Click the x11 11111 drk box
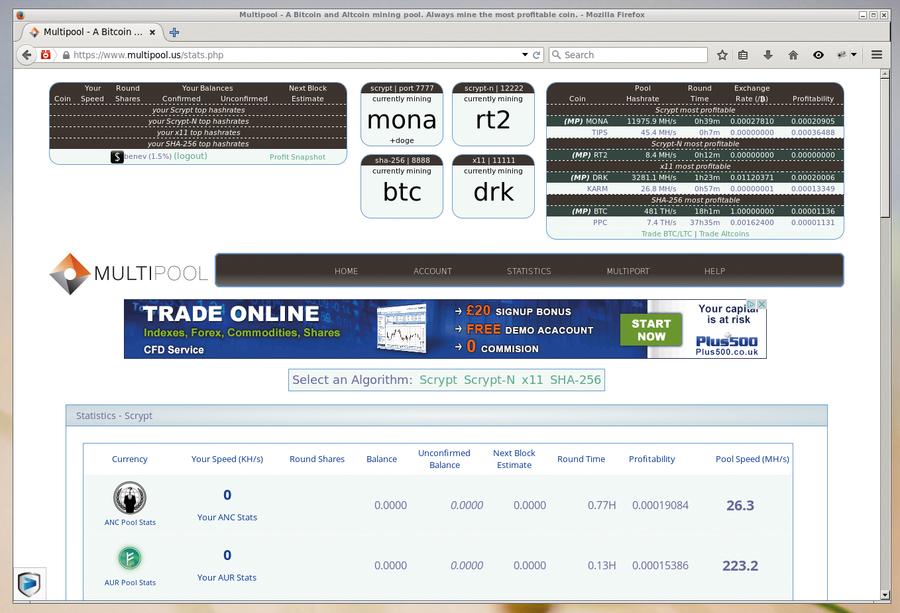 click(493, 187)
